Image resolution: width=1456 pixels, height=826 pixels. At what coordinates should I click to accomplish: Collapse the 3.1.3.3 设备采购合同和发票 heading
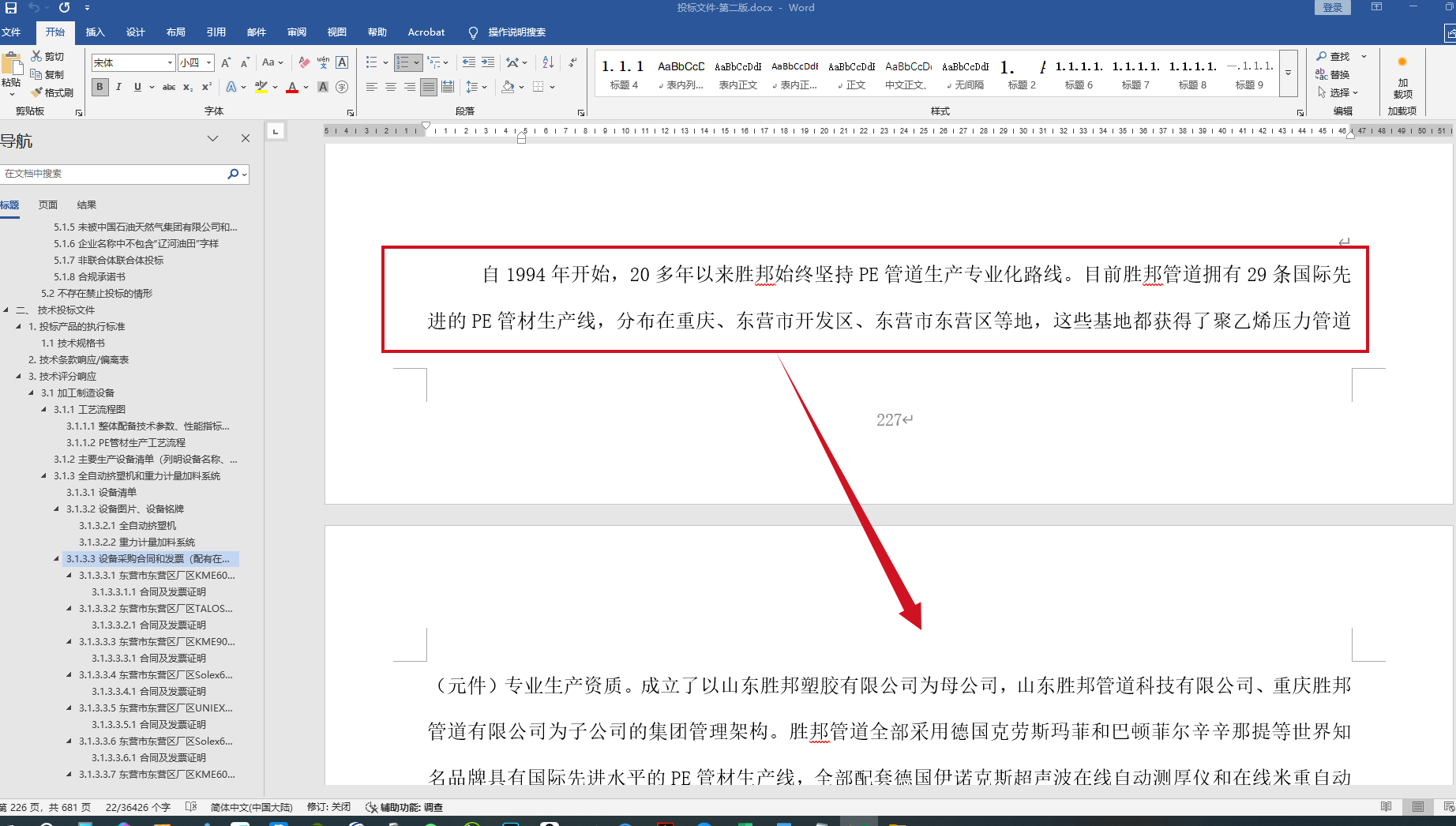(x=56, y=559)
